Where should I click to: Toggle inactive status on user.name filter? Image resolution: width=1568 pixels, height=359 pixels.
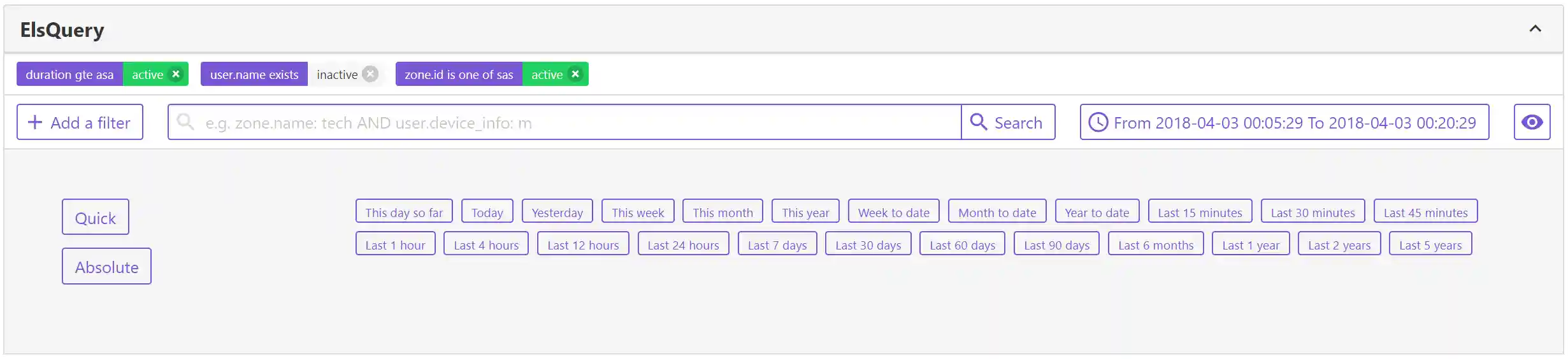click(x=337, y=74)
